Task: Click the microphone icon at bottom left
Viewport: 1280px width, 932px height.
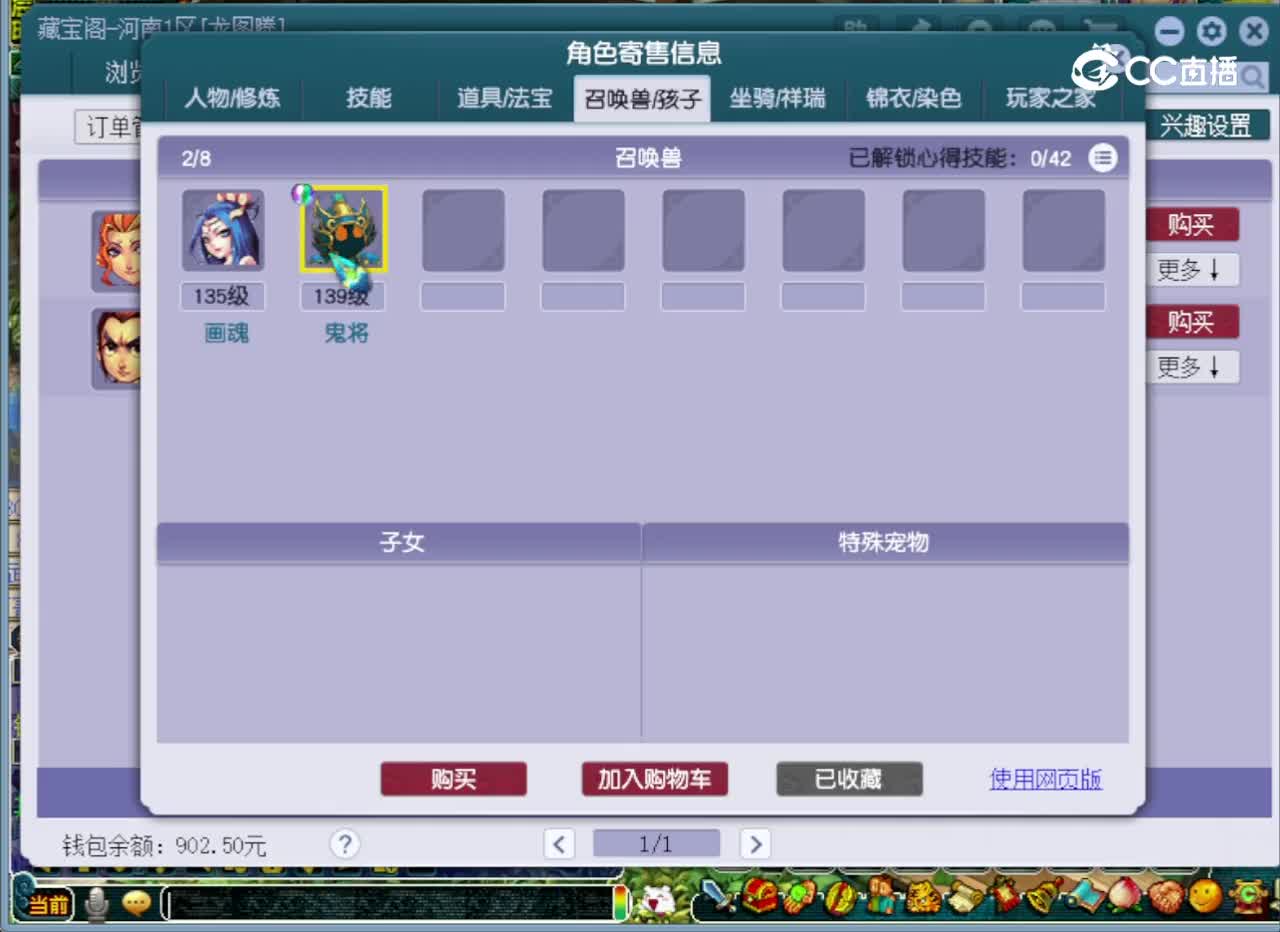Action: click(96, 903)
